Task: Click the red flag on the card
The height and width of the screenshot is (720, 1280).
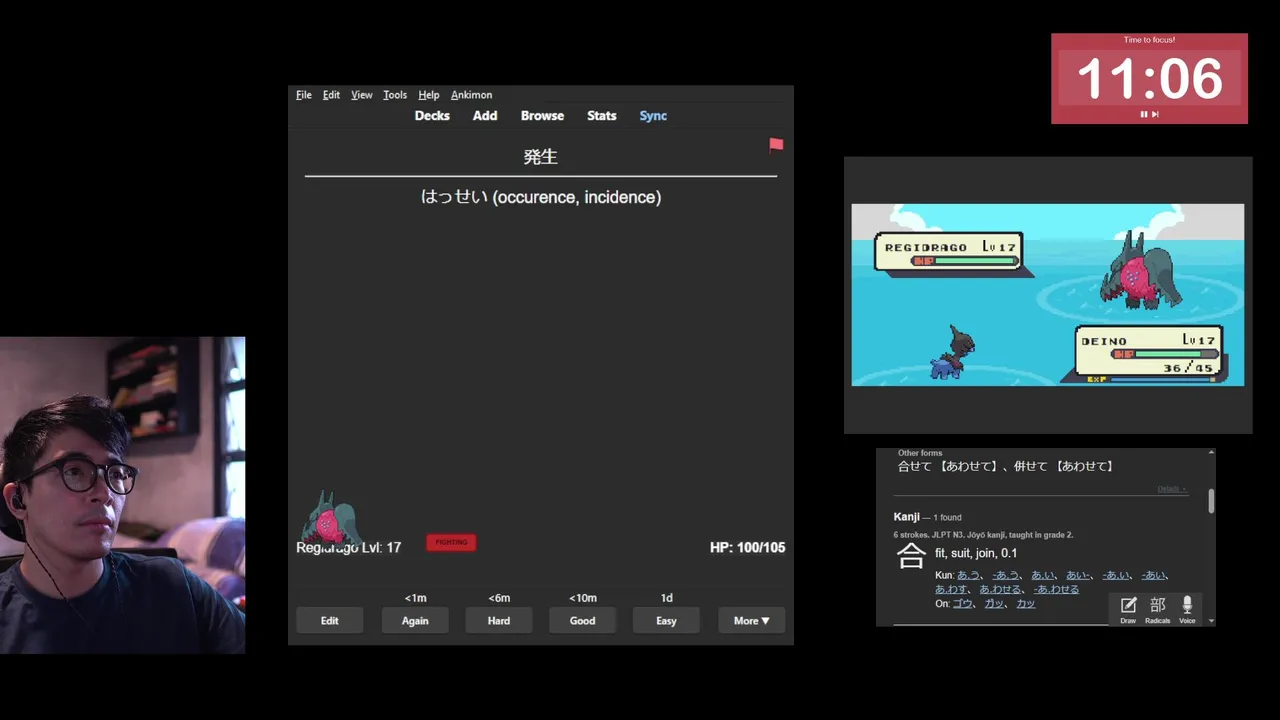Action: pyautogui.click(x=776, y=145)
